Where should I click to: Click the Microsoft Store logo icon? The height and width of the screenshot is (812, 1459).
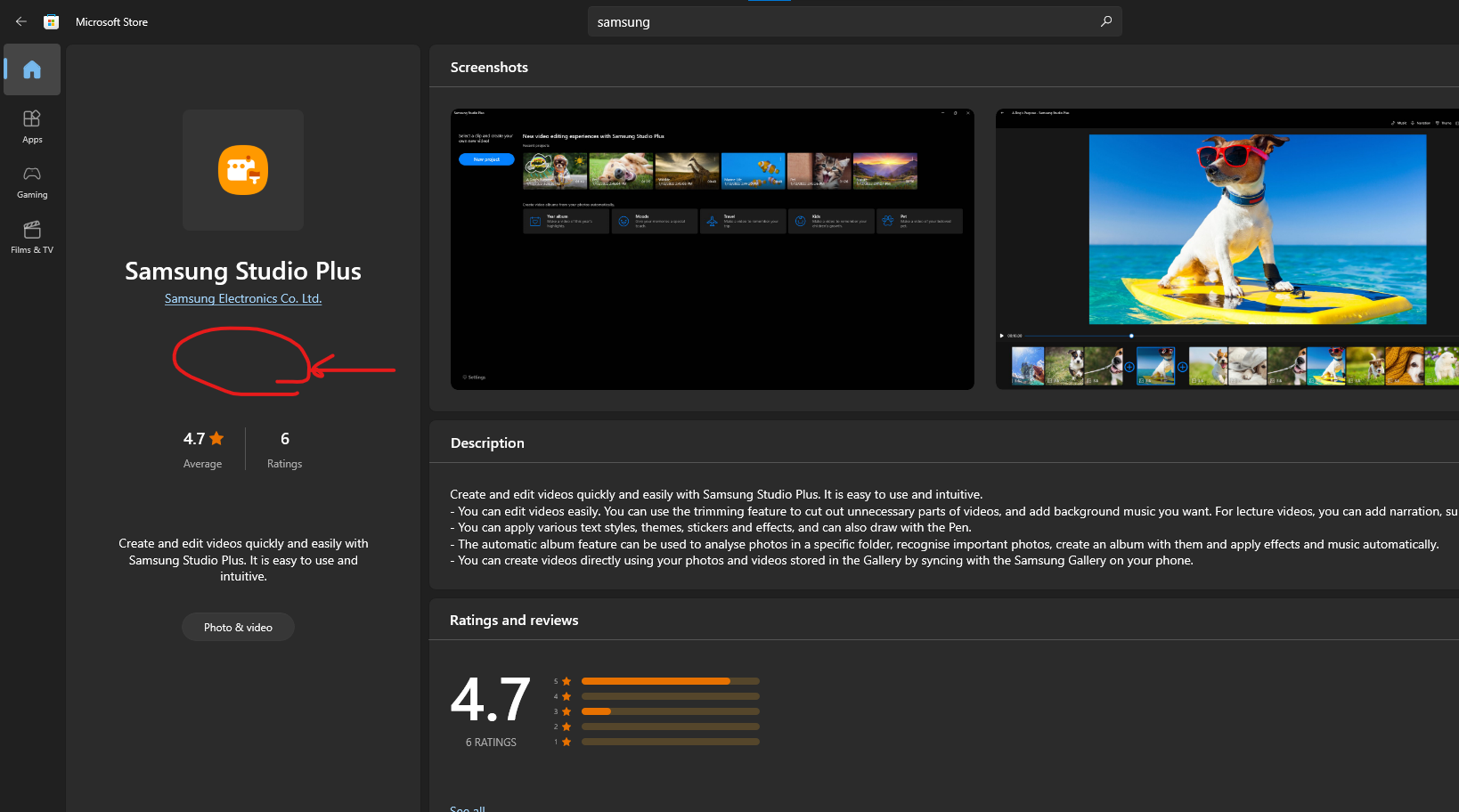[x=52, y=21]
